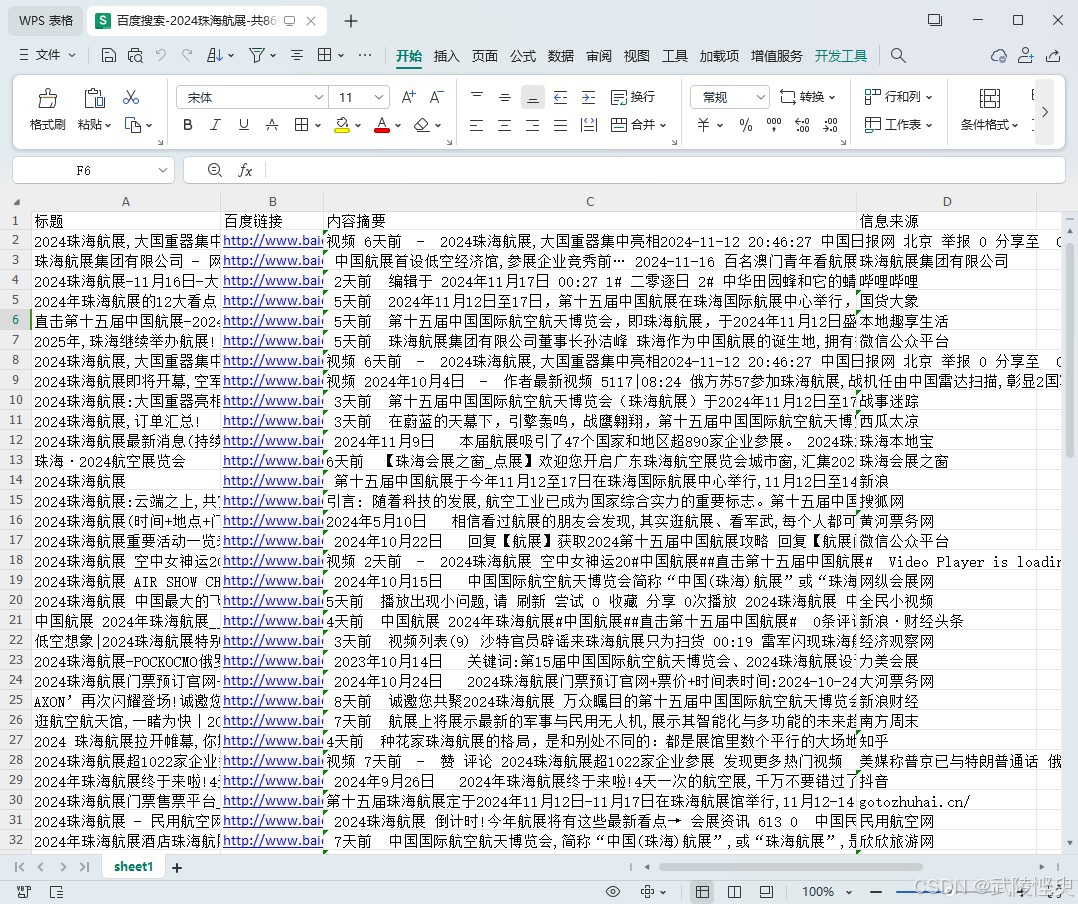The image size is (1078, 904).
Task: Open the Baidu link in row 14
Action: click(273, 481)
